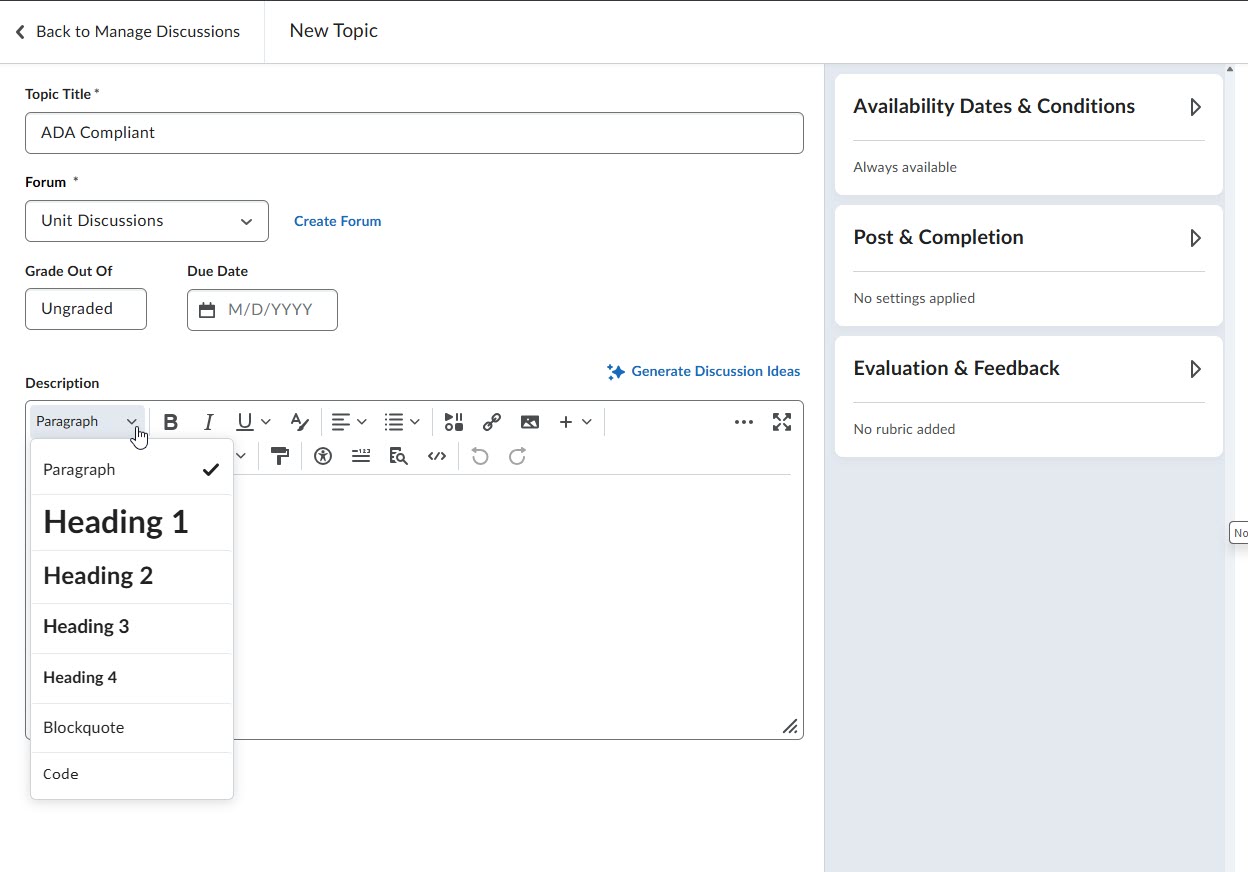Show more editor actions with the ellipsis
Viewport: 1248px width, 872px height.
[x=744, y=421]
